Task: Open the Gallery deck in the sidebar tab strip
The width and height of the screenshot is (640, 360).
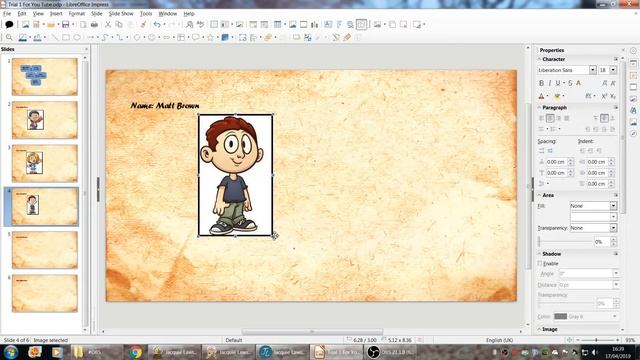Action: click(633, 122)
